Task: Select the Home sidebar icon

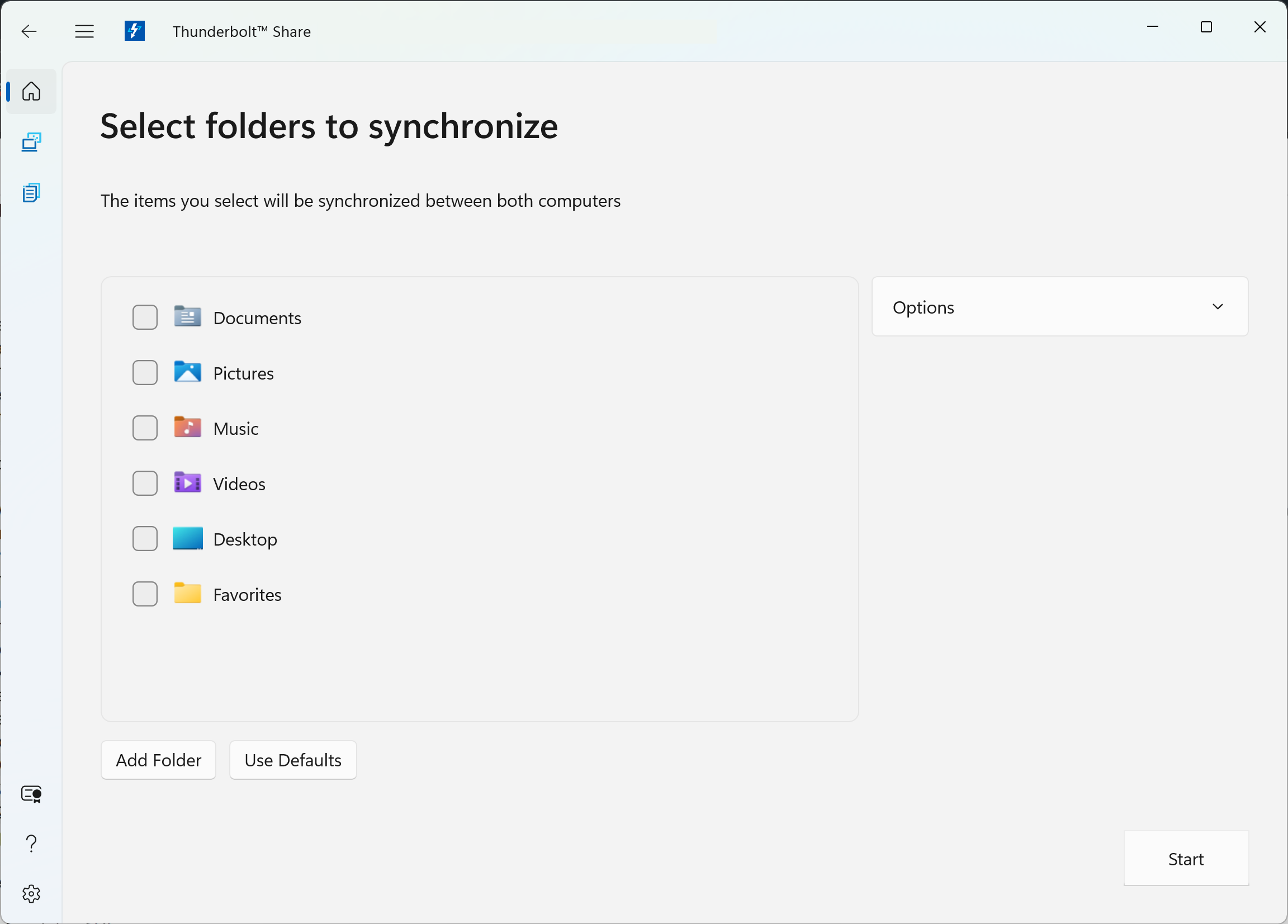Action: [x=31, y=92]
